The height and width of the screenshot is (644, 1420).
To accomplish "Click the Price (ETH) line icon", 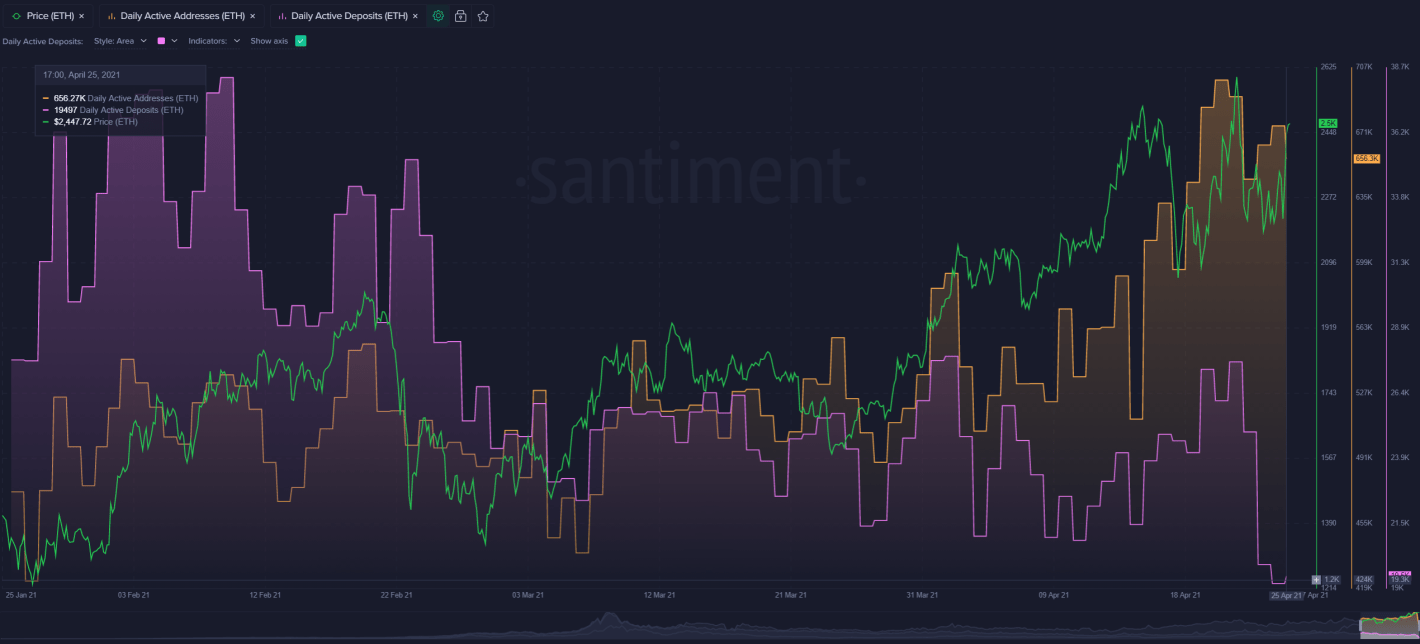I will click(x=15, y=16).
